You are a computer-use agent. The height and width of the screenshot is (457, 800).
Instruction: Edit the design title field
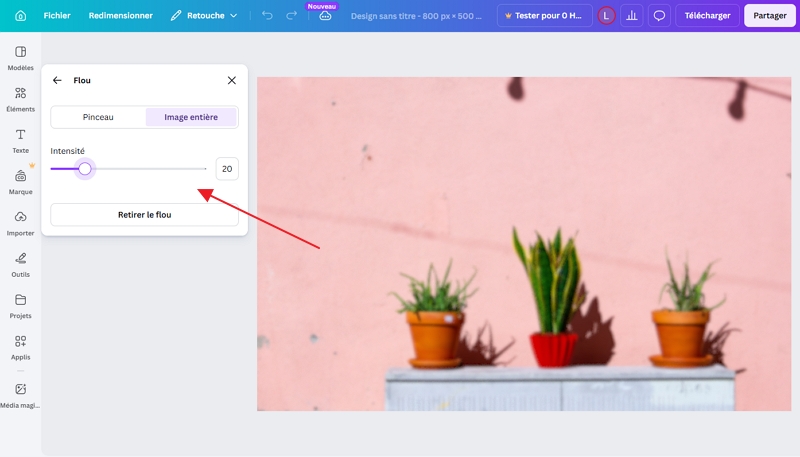pos(416,16)
